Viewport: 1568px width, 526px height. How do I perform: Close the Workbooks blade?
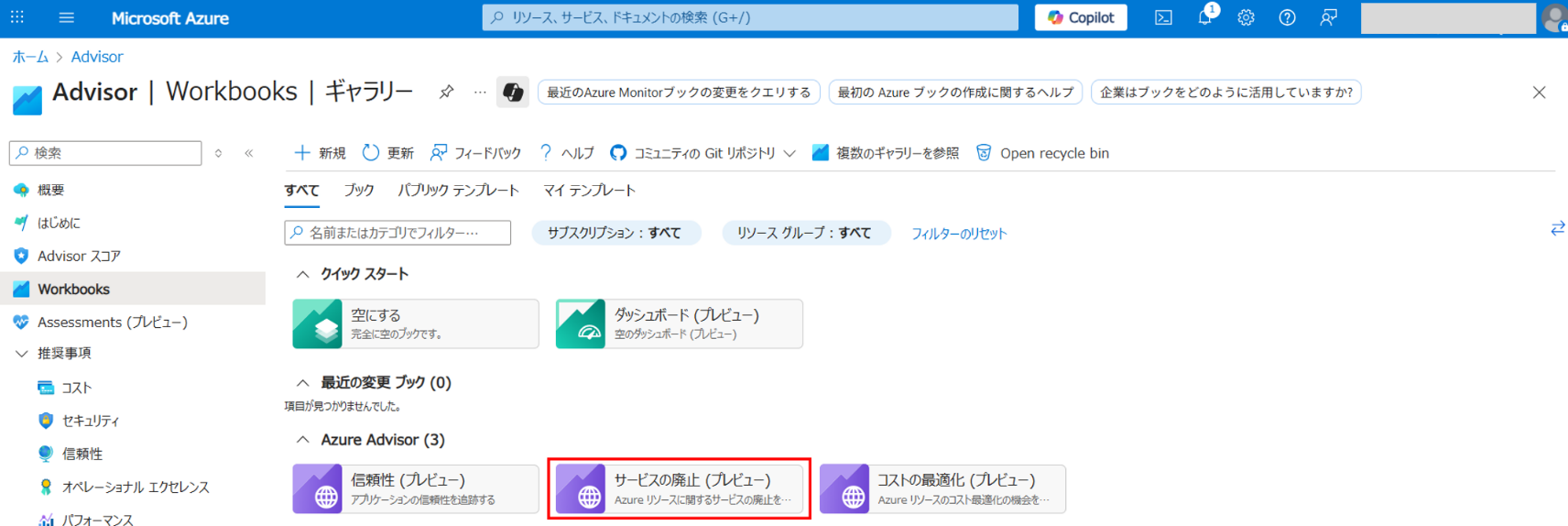click(1539, 92)
